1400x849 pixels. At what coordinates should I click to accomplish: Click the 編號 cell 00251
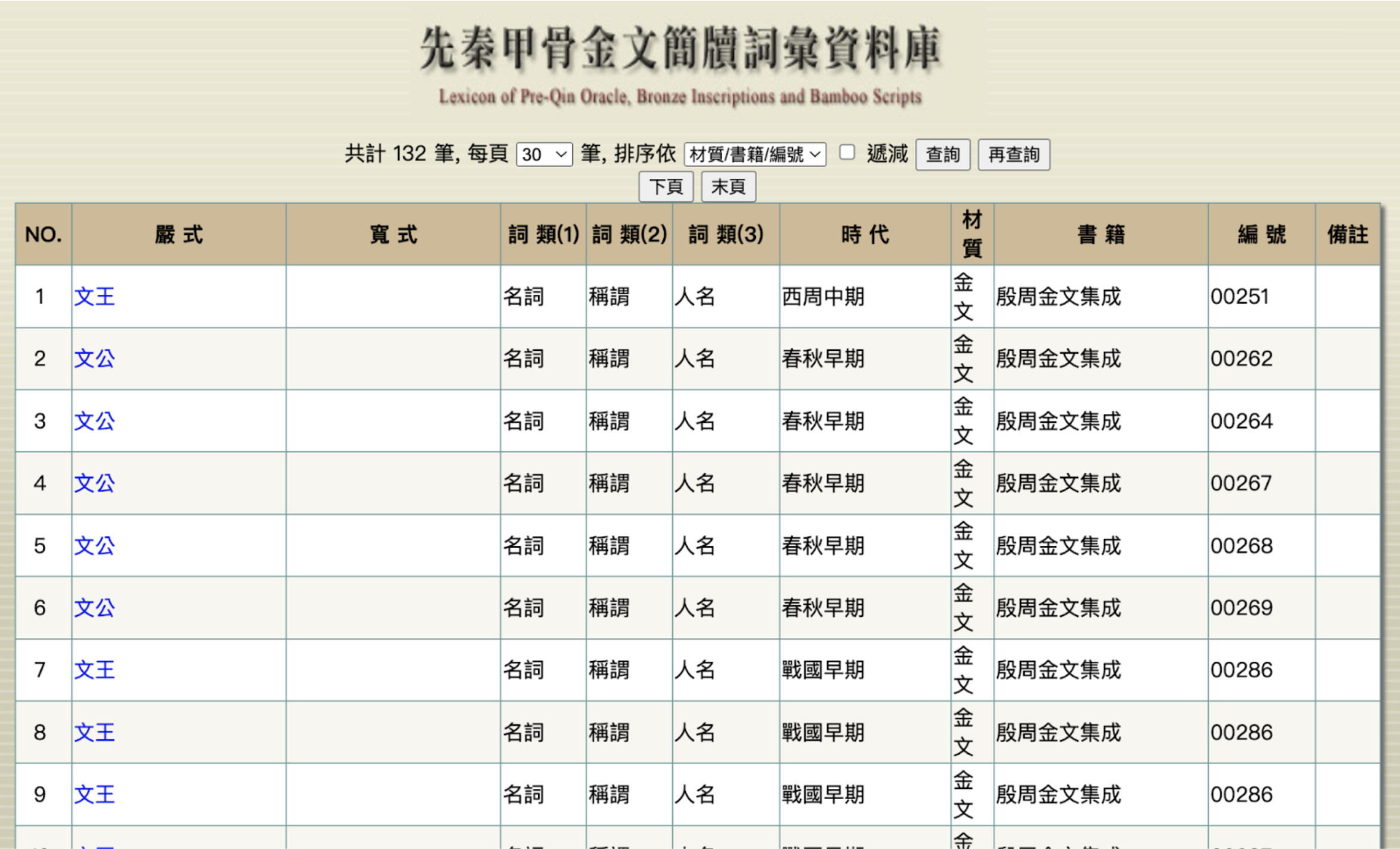click(x=1240, y=296)
